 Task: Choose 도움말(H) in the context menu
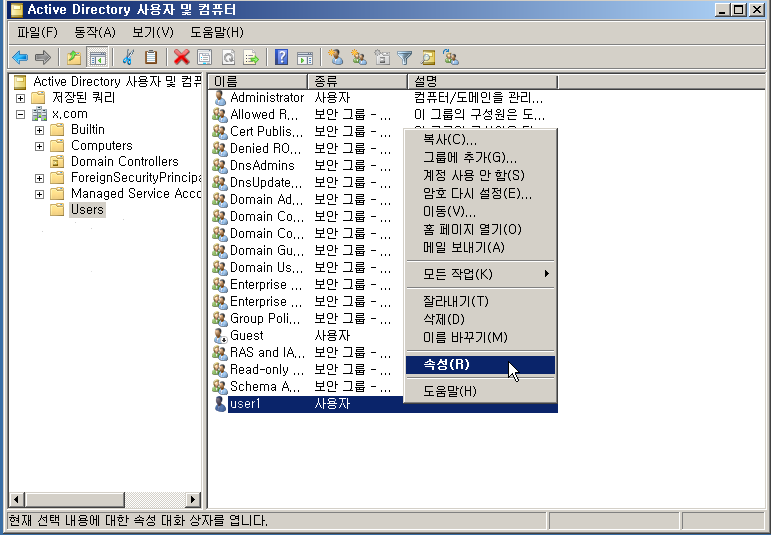480,391
